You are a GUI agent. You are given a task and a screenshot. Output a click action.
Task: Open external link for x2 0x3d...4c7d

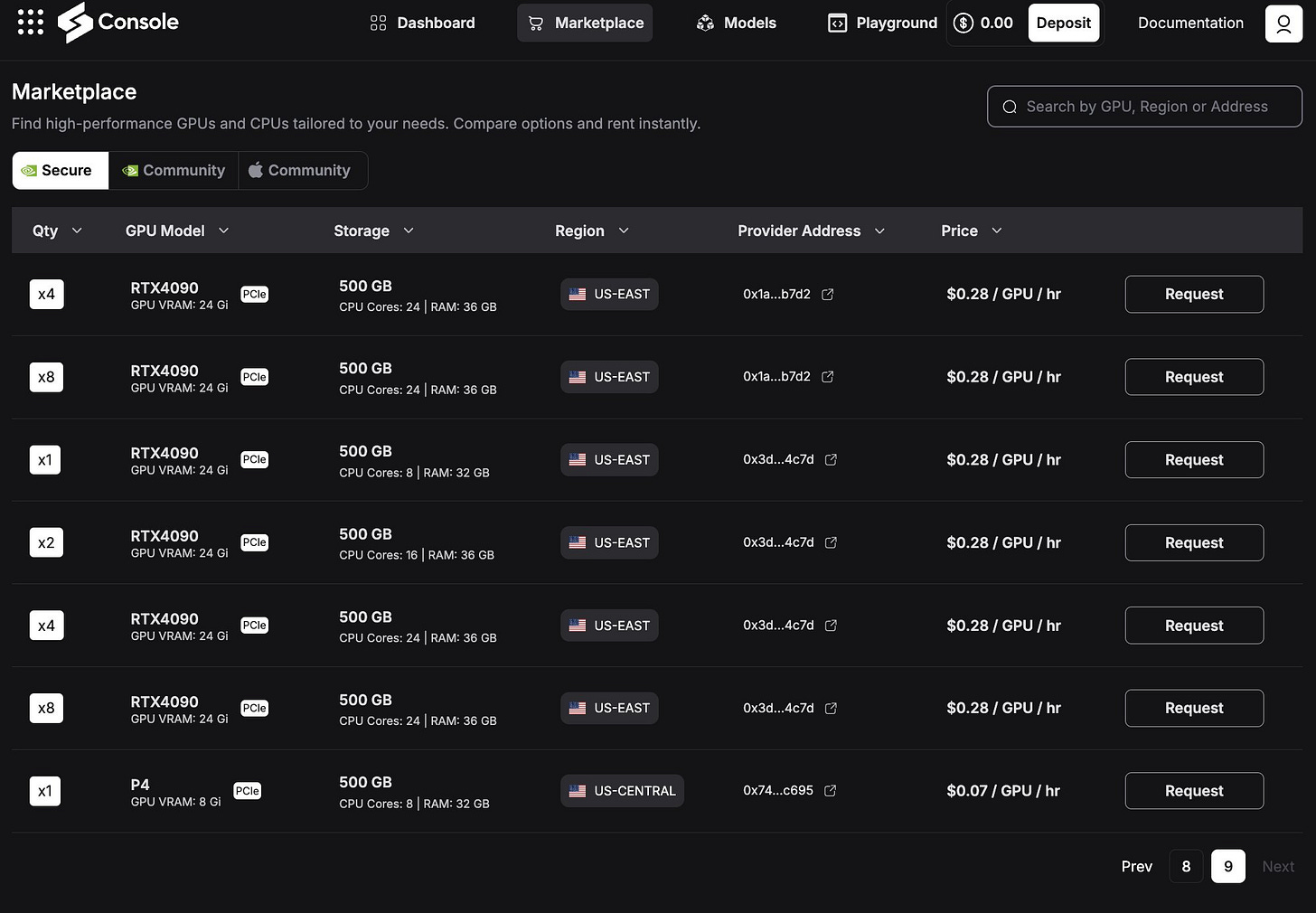pyautogui.click(x=831, y=542)
